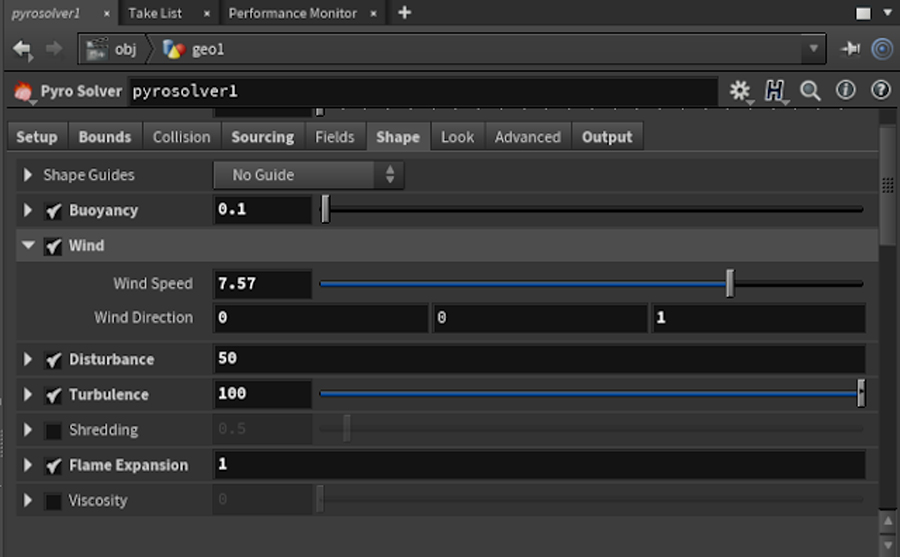Click the Wind Speed slider handle
This screenshot has width=900, height=557.
click(x=730, y=284)
